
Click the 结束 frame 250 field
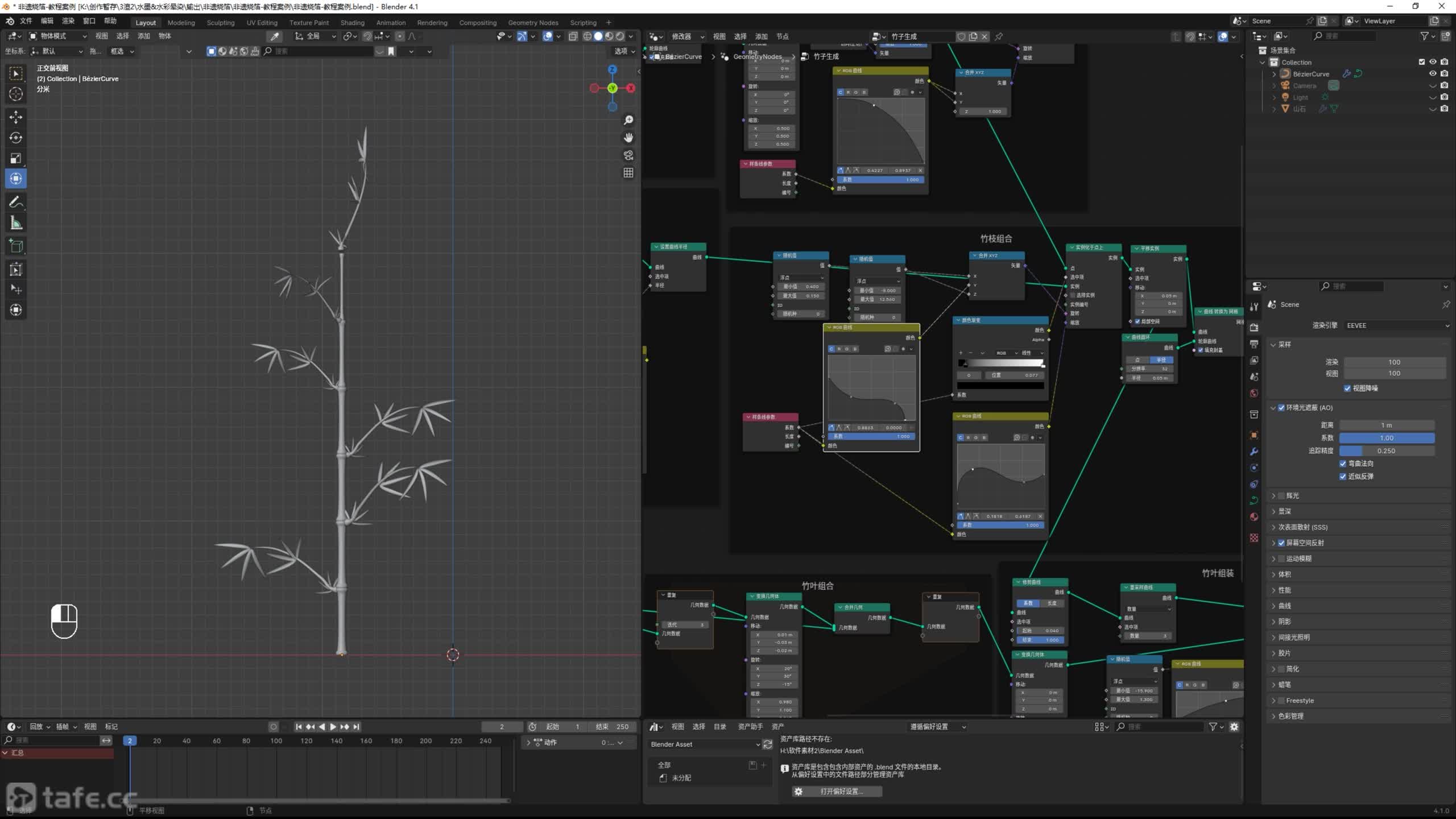point(613,726)
